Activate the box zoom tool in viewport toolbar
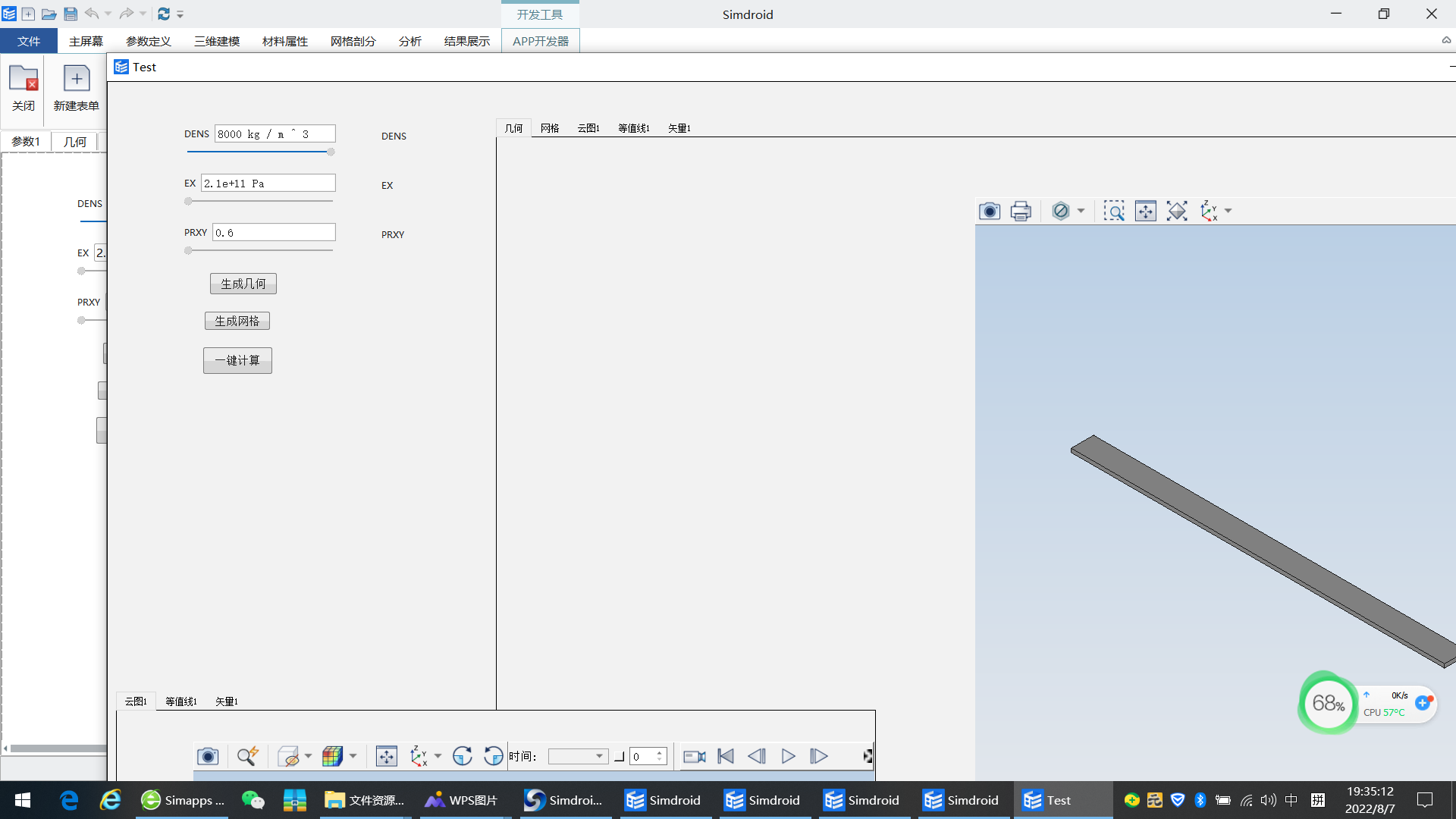Image resolution: width=1456 pixels, height=819 pixels. click(1114, 211)
